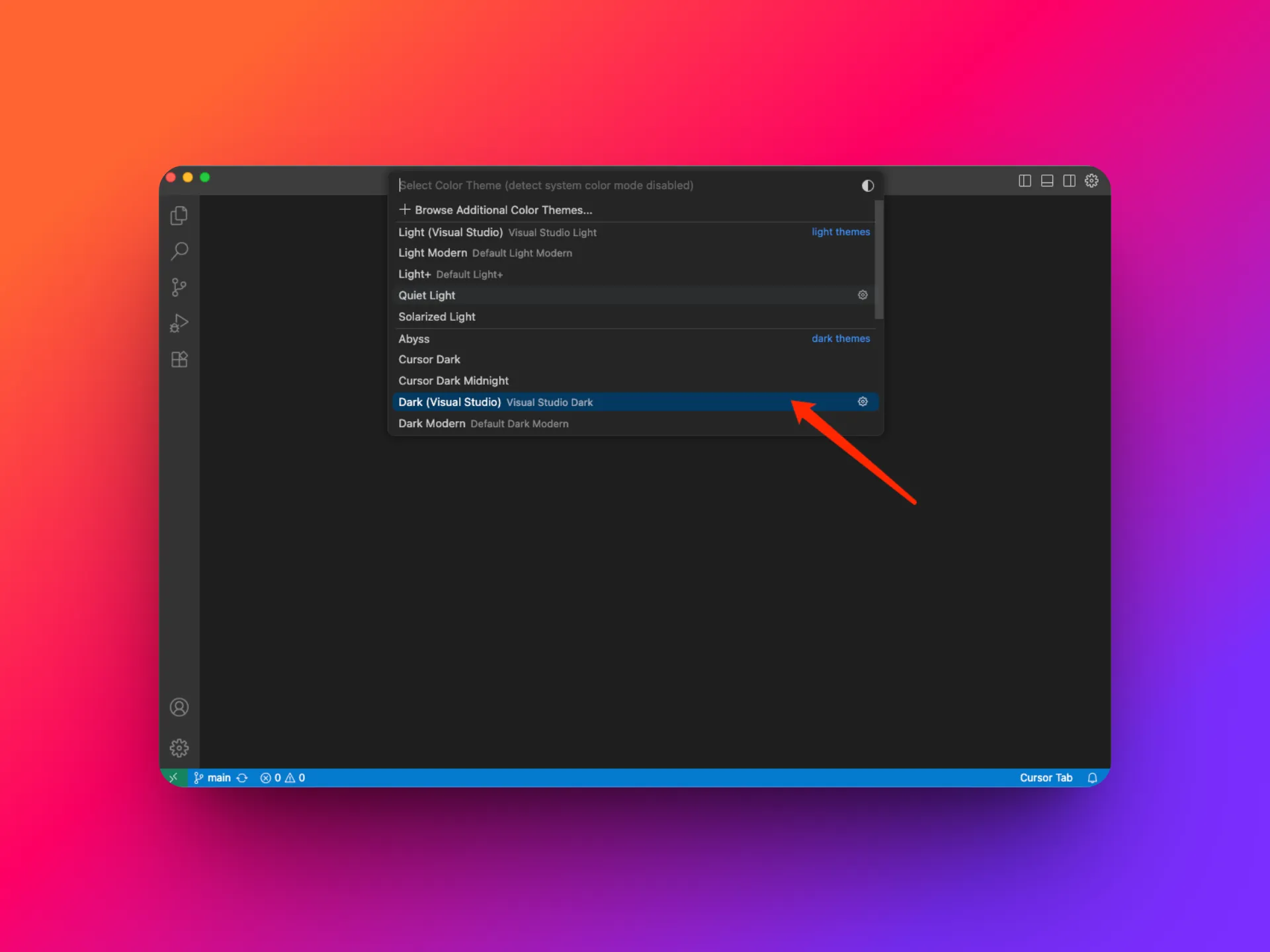The height and width of the screenshot is (952, 1270).
Task: Select Light+ theme
Action: tap(635, 274)
